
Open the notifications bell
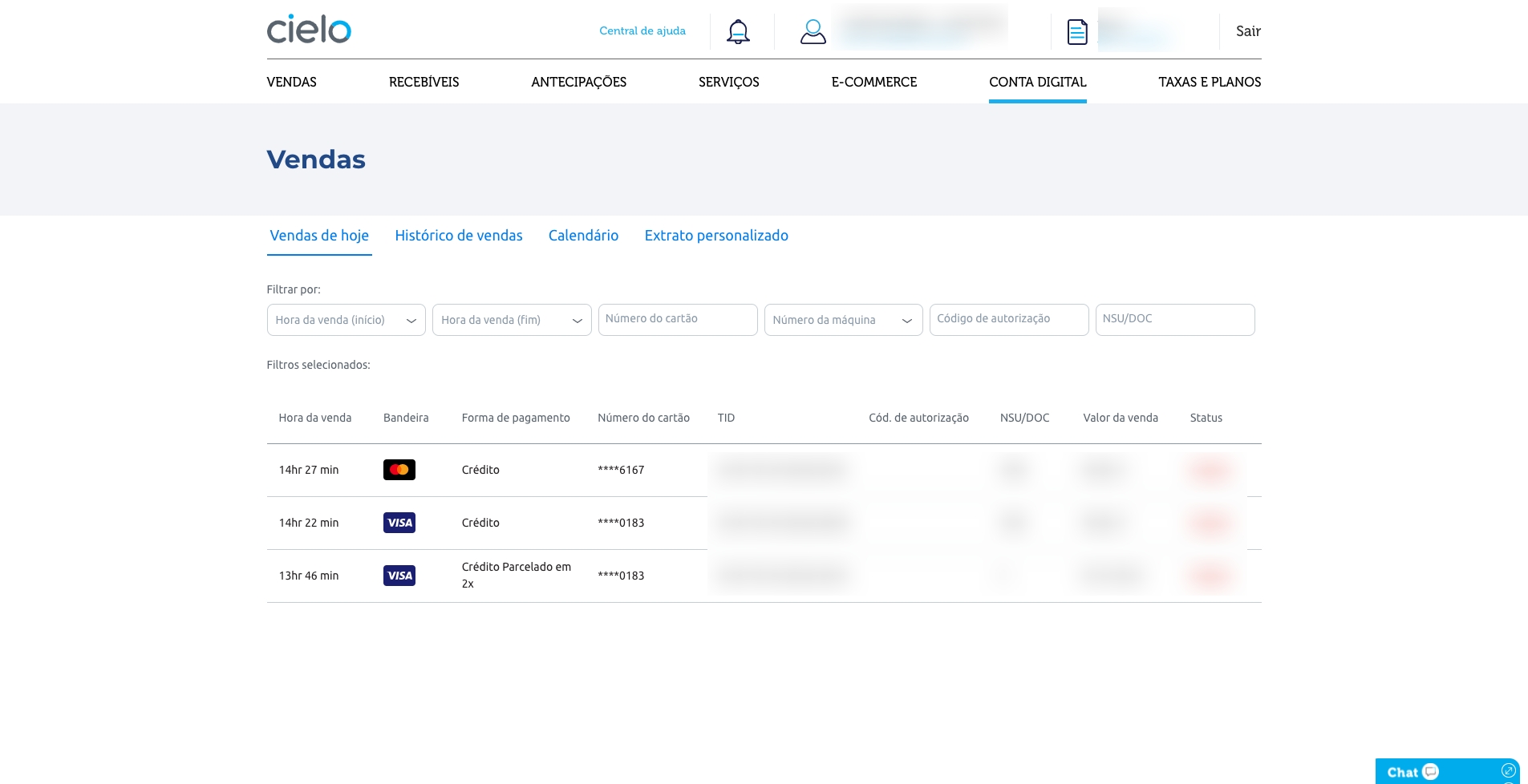738,31
